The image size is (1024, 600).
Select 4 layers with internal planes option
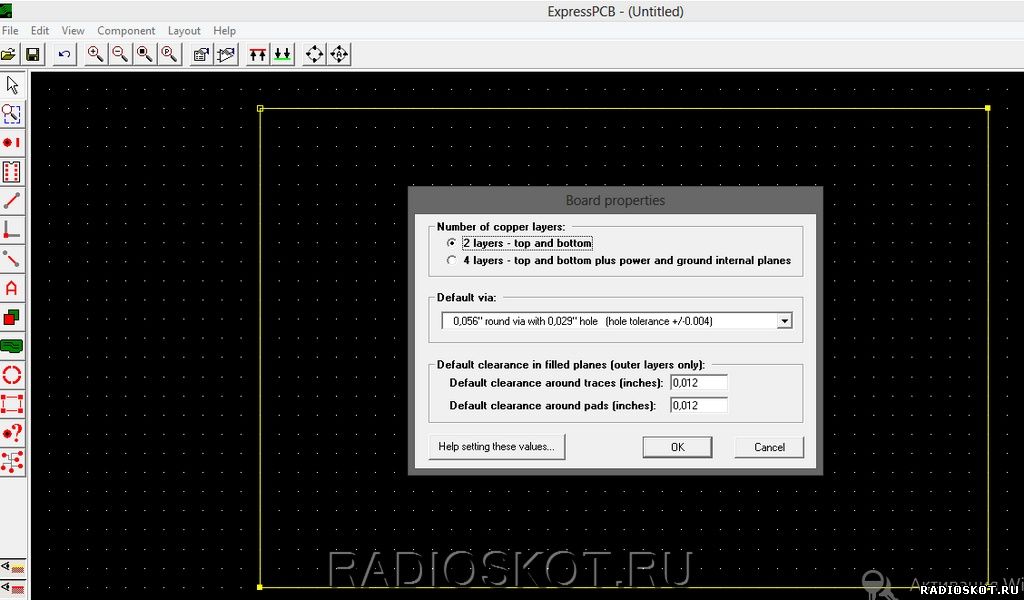click(x=618, y=261)
